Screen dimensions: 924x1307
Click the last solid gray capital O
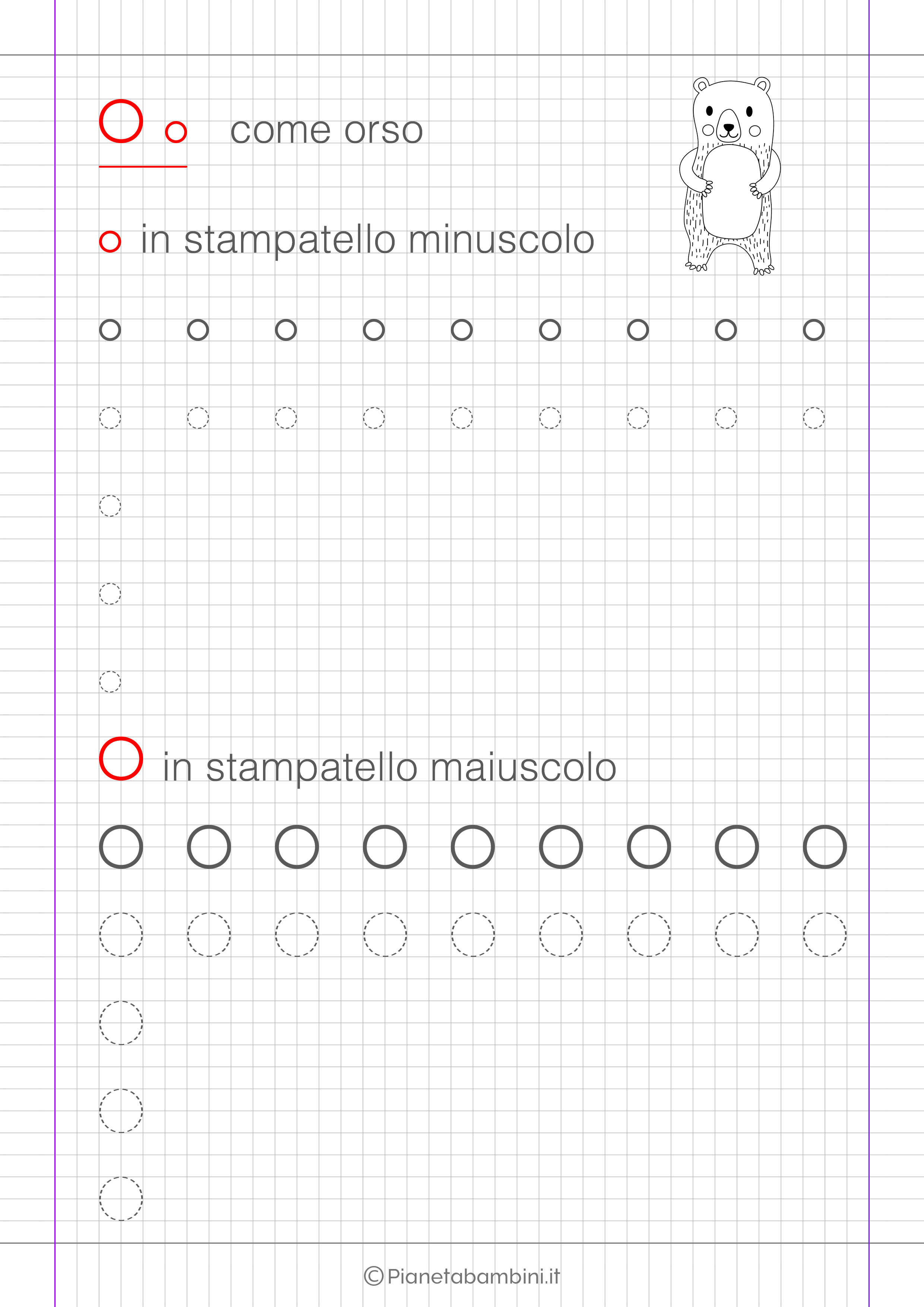pyautogui.click(x=825, y=846)
